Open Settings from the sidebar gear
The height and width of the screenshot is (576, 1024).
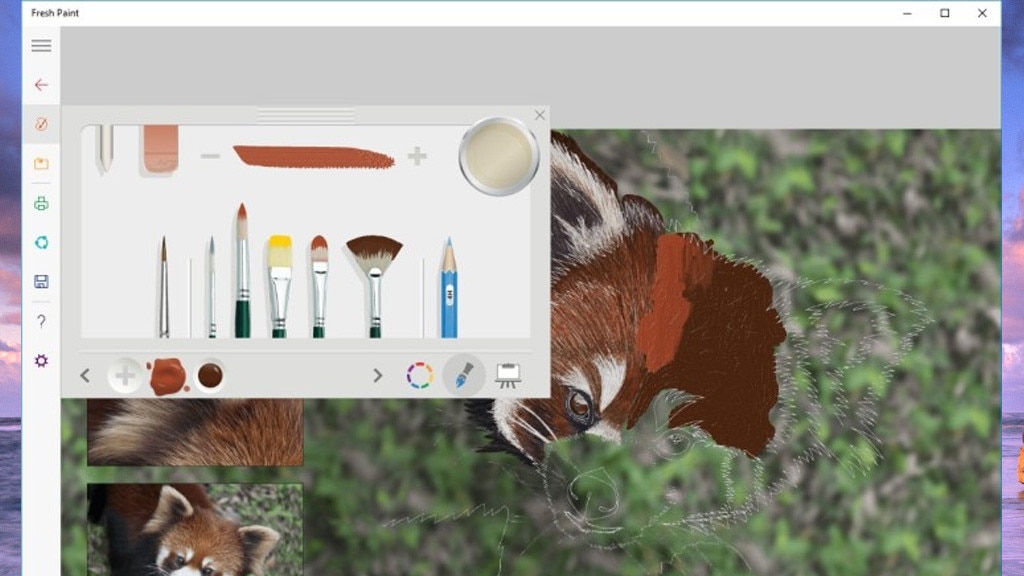pyautogui.click(x=40, y=360)
